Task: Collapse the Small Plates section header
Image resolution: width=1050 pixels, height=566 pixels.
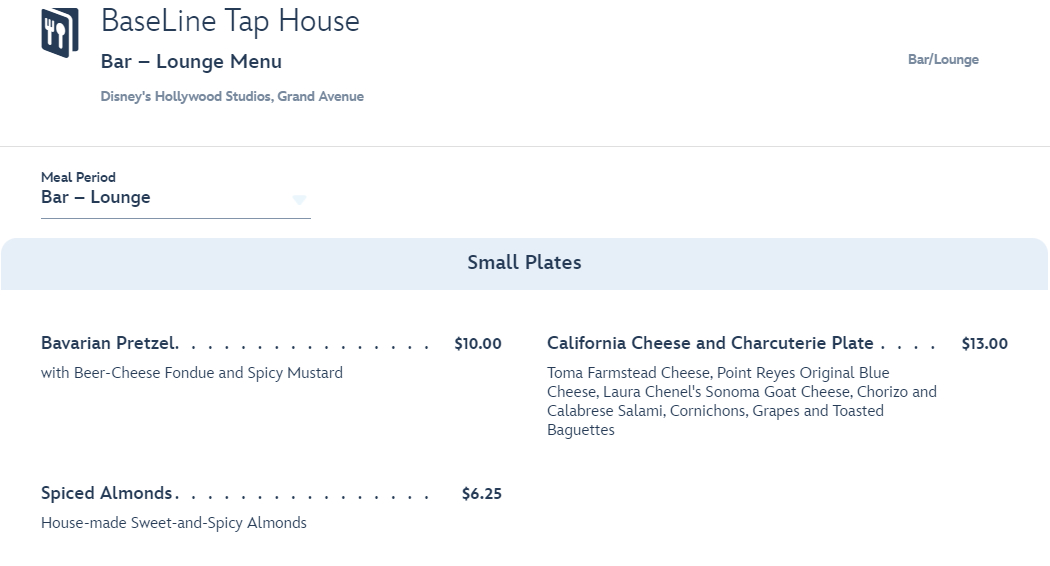Action: point(524,263)
